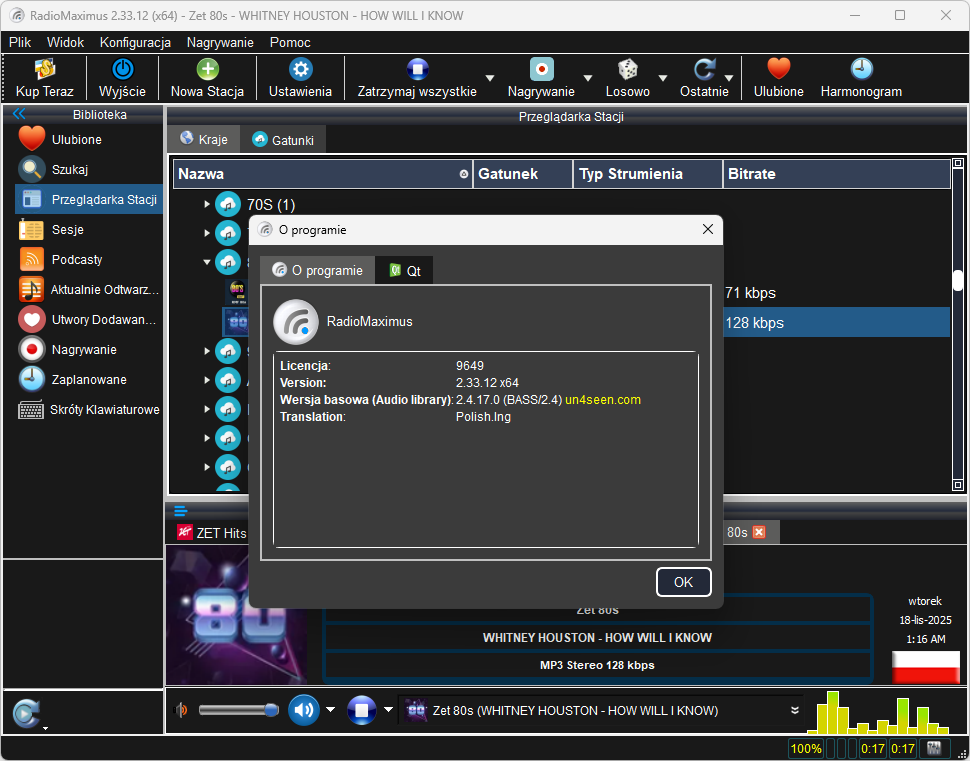Select the O programie tab in dialog

[x=317, y=270]
